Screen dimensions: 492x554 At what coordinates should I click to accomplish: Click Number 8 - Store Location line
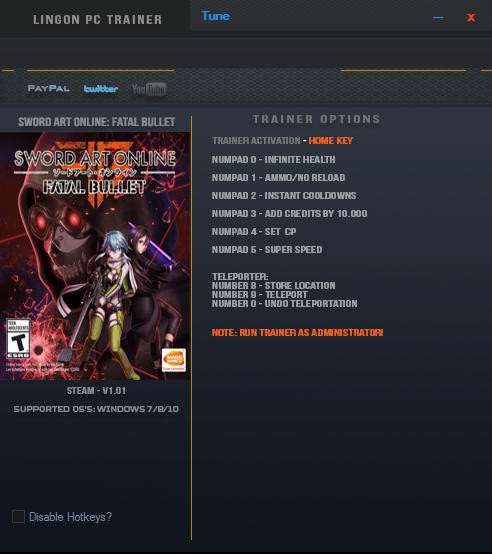tap(273, 285)
